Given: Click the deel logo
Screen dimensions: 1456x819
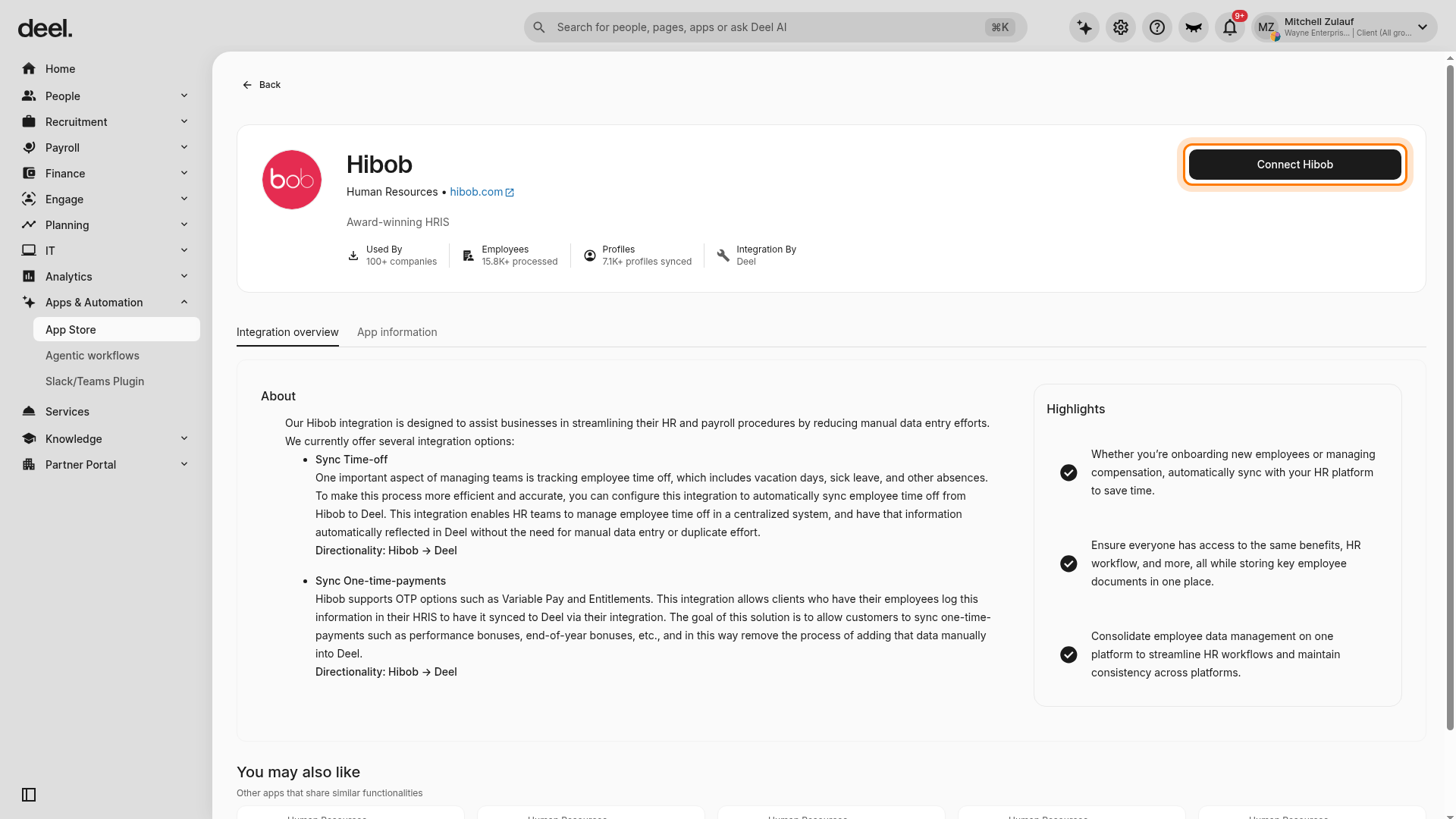Looking at the screenshot, I should tap(45, 29).
